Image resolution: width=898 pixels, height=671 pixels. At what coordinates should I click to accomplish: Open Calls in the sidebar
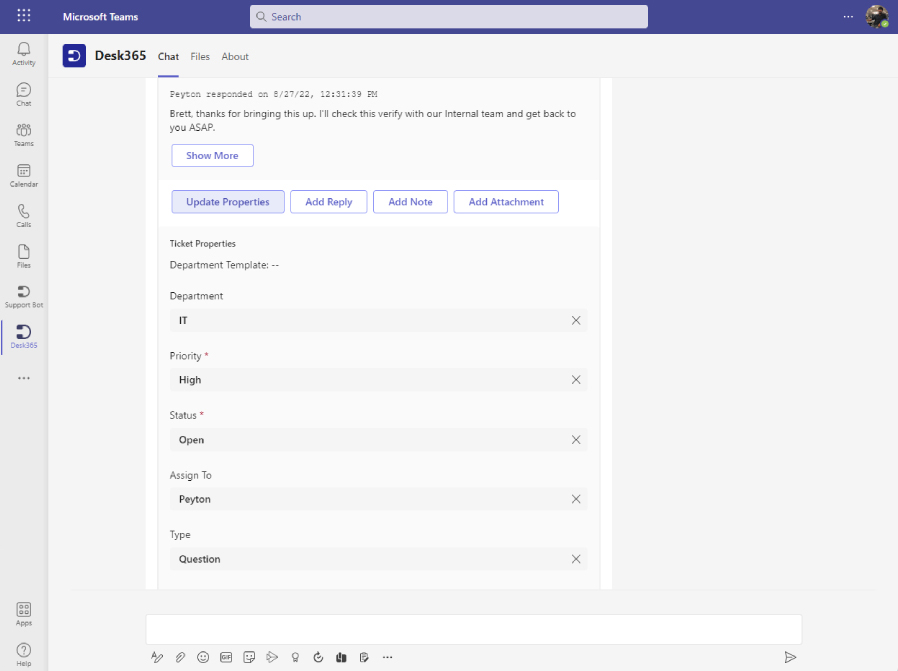(23, 216)
